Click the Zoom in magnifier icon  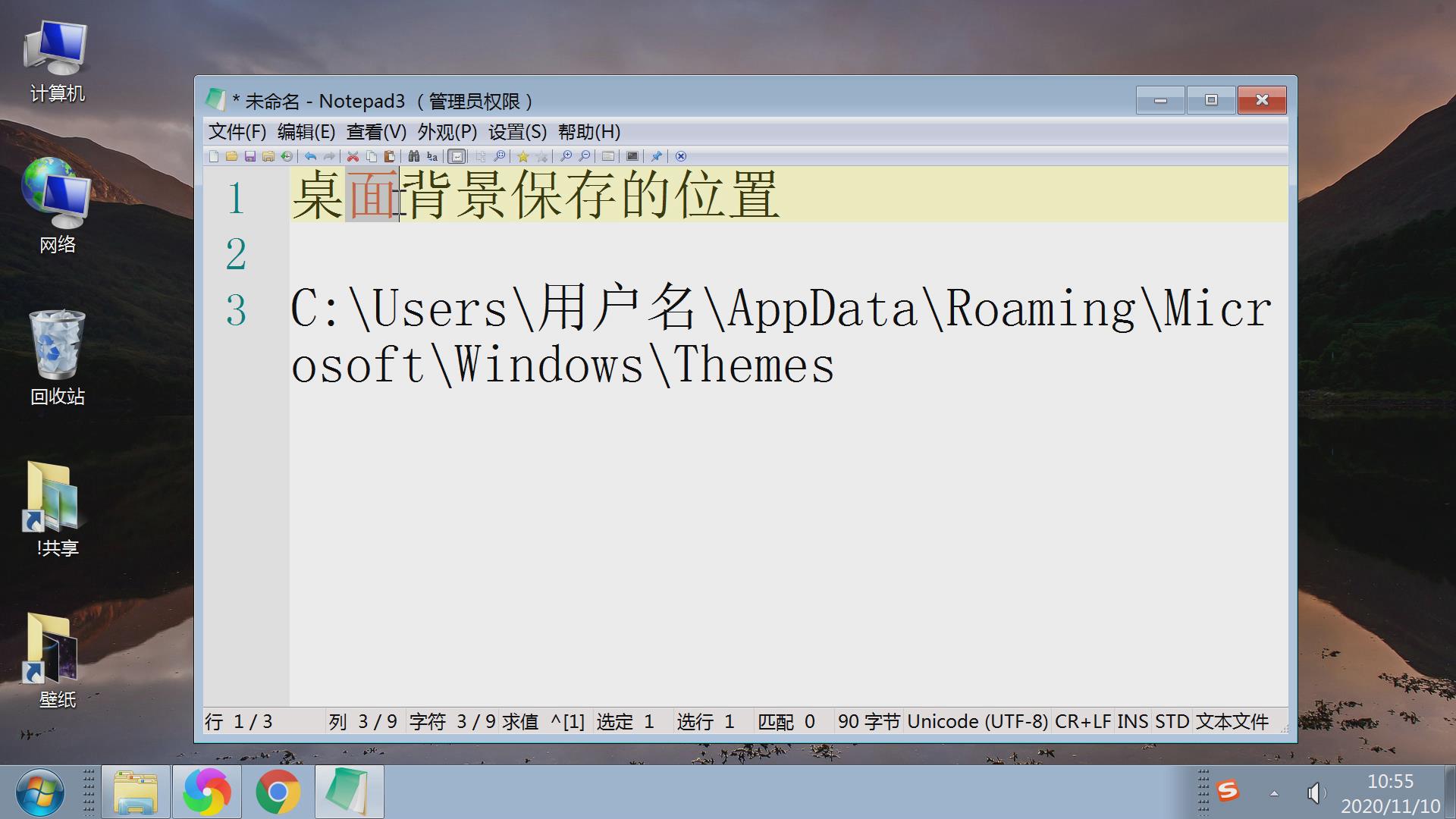click(x=566, y=156)
